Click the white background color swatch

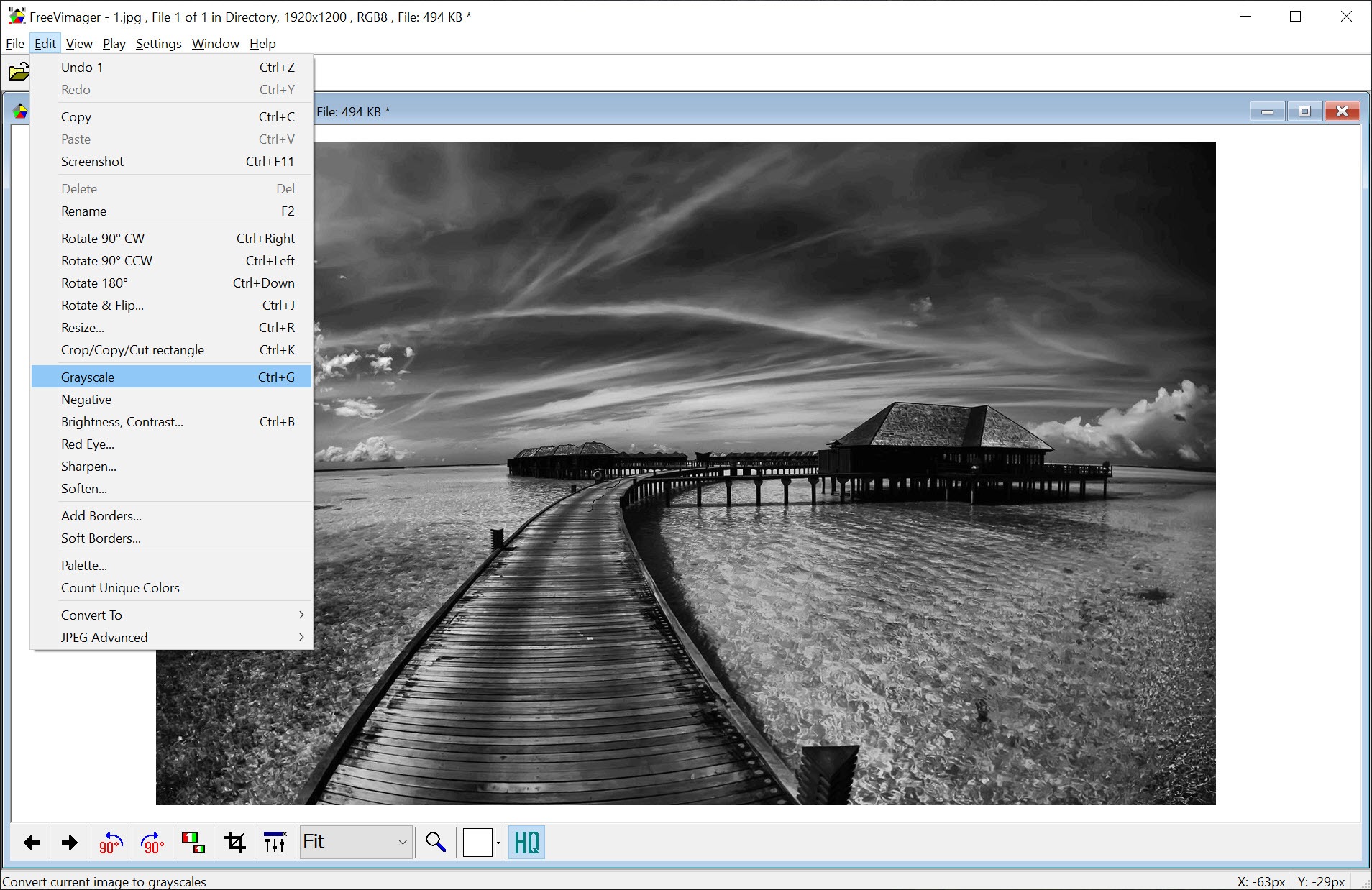coord(477,843)
